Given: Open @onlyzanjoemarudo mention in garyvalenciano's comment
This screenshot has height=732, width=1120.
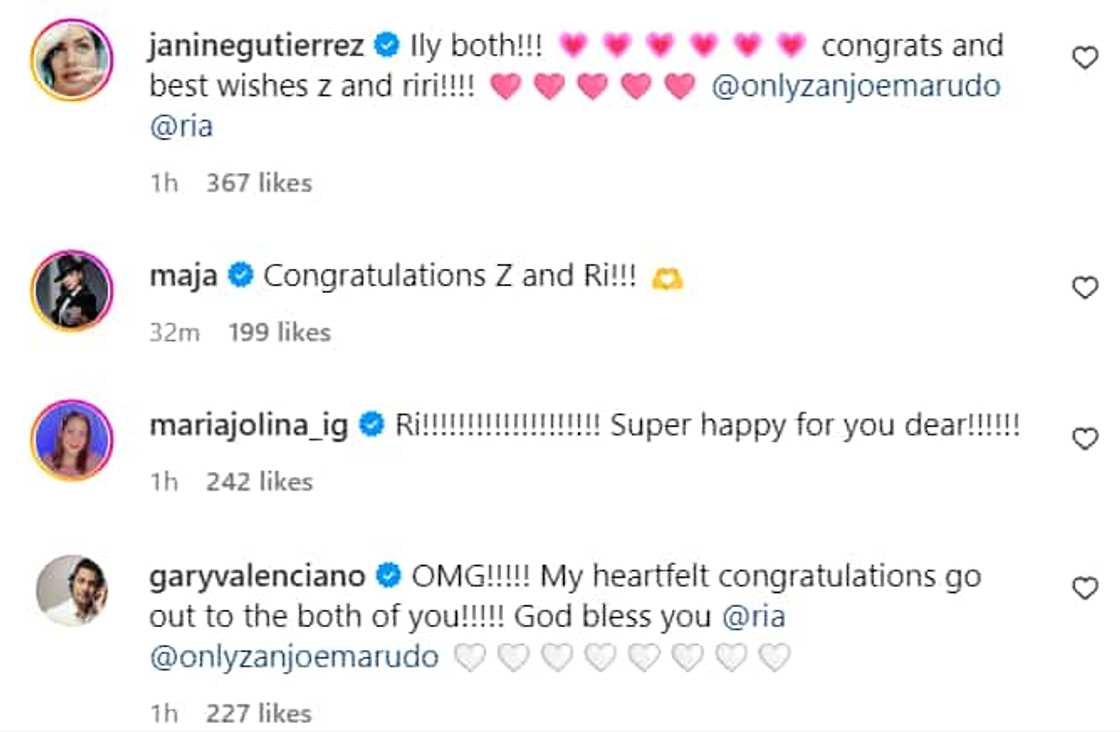Looking at the screenshot, I should 294,657.
